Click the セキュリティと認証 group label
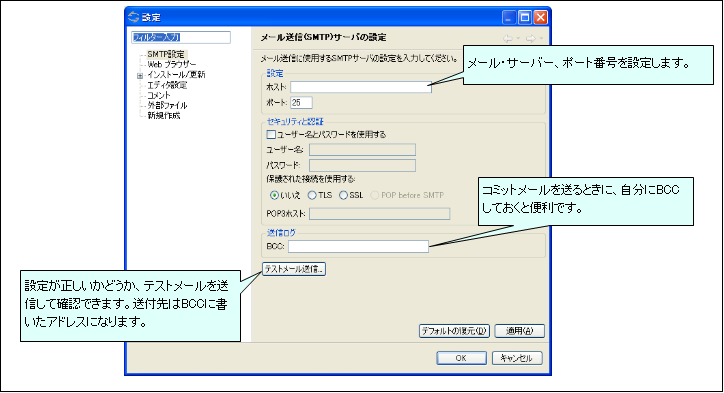The width and height of the screenshot is (724, 393). pos(295,122)
